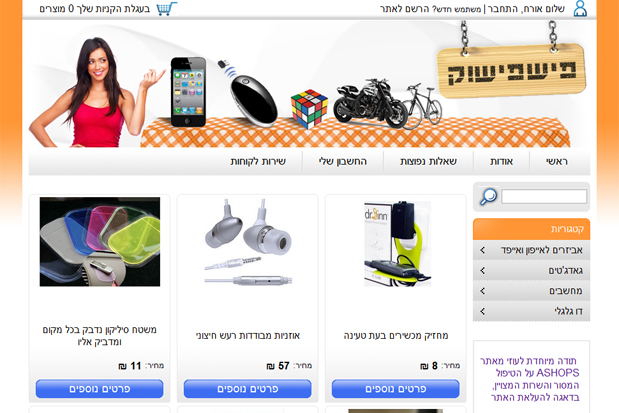
Task: Click פרטים נוספים for the earphones
Action: (248, 389)
